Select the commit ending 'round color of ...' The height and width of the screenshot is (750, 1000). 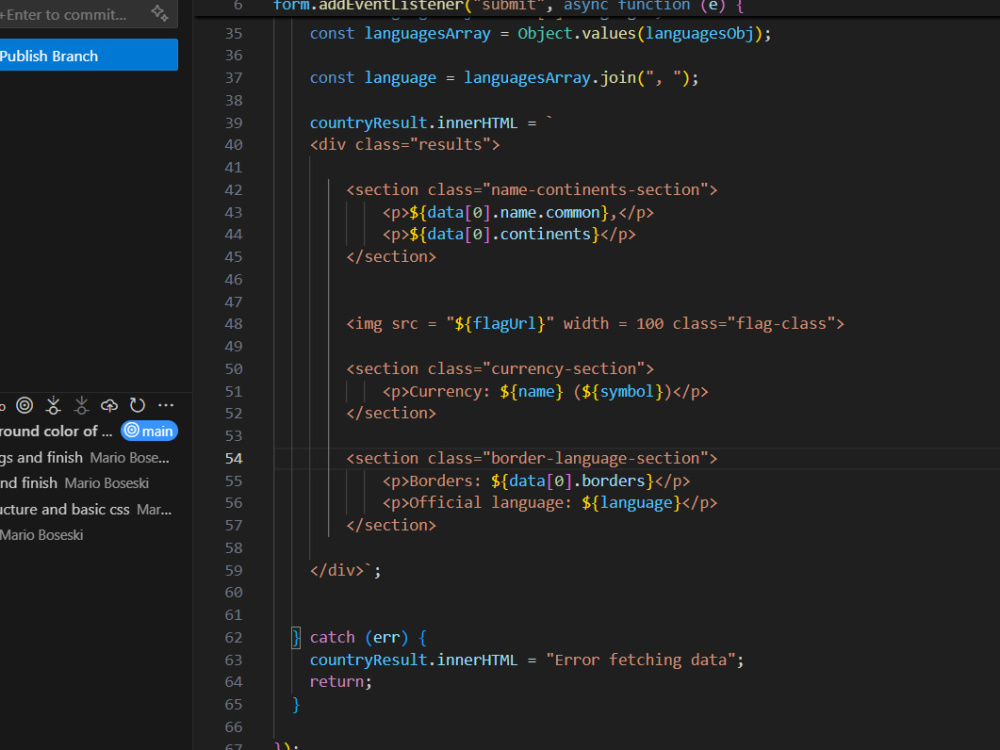[x=57, y=431]
